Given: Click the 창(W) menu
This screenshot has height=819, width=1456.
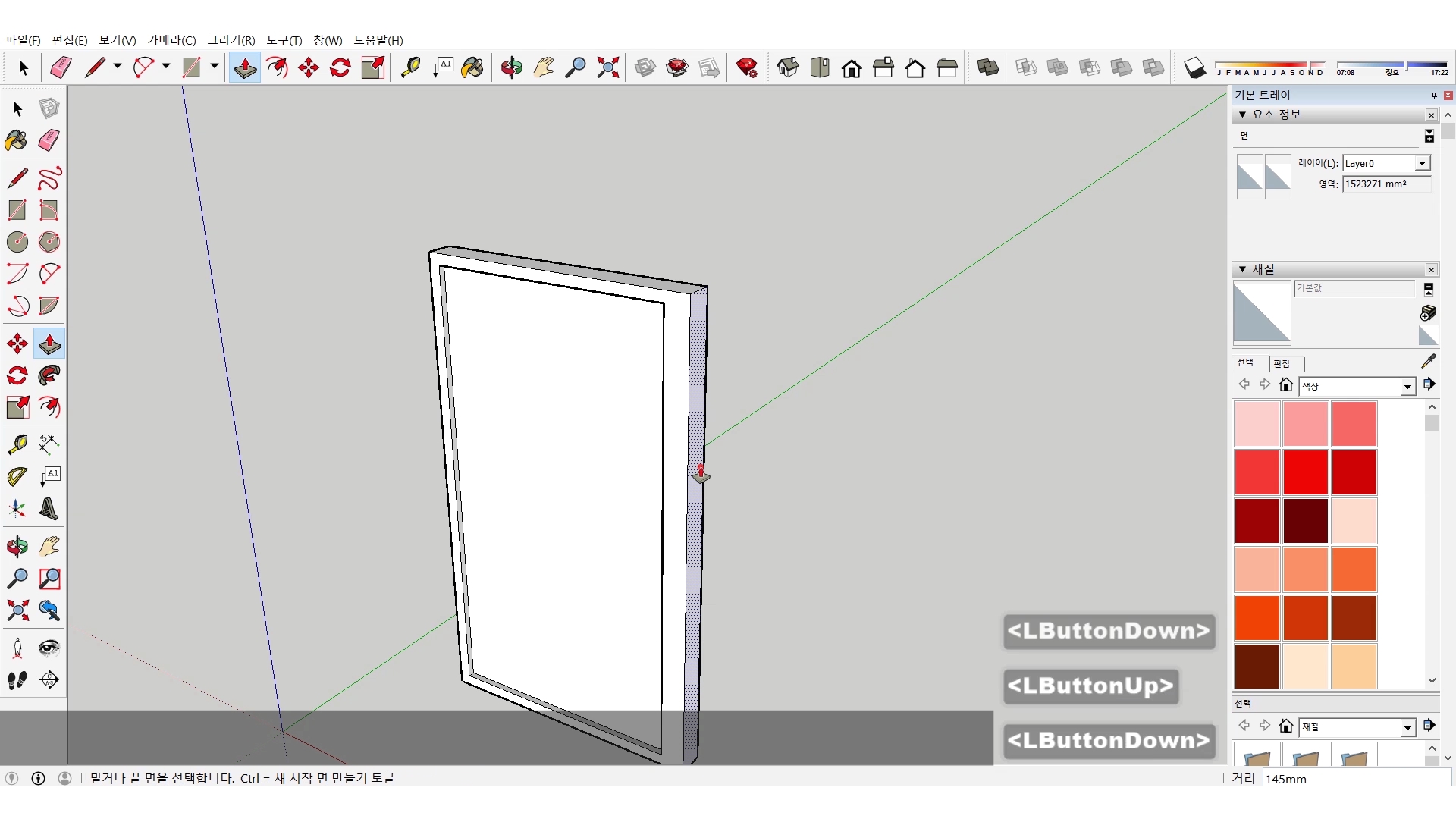Looking at the screenshot, I should coord(328,40).
